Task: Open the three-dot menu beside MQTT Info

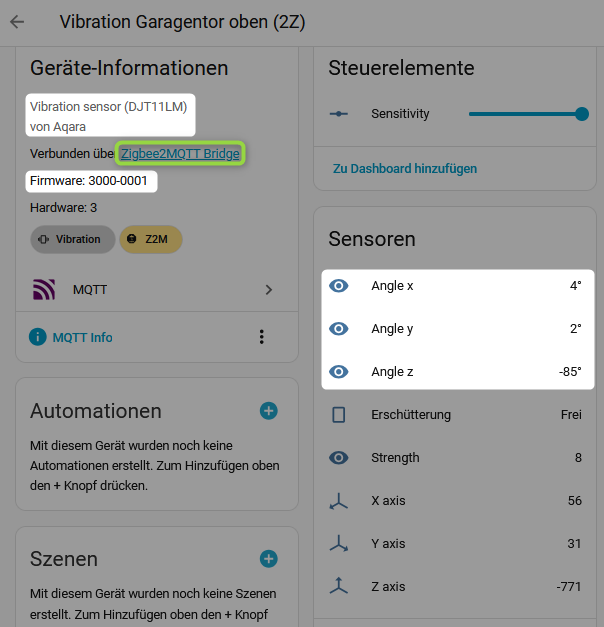Action: (262, 337)
